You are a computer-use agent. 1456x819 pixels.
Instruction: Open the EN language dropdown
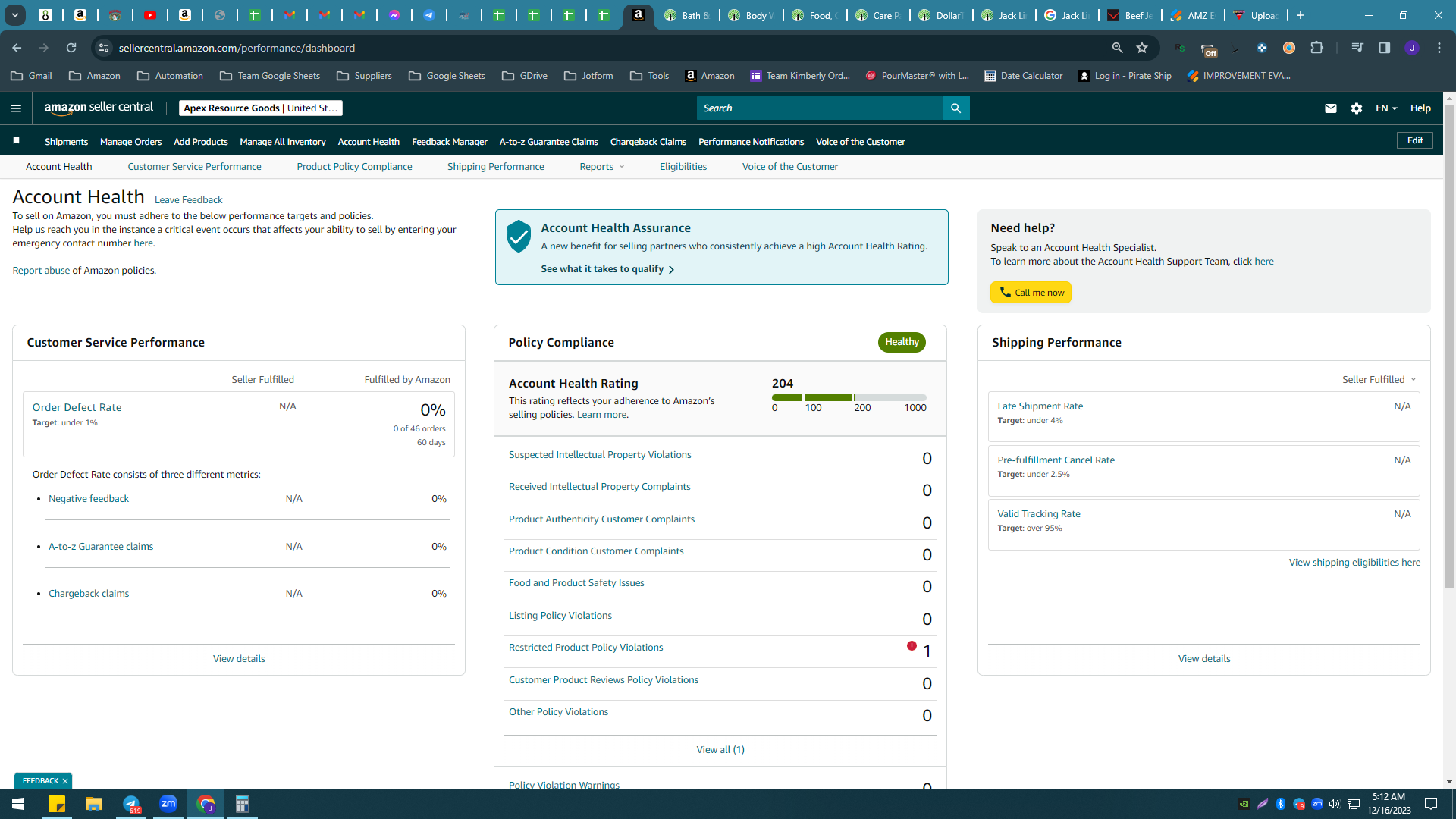click(1386, 108)
